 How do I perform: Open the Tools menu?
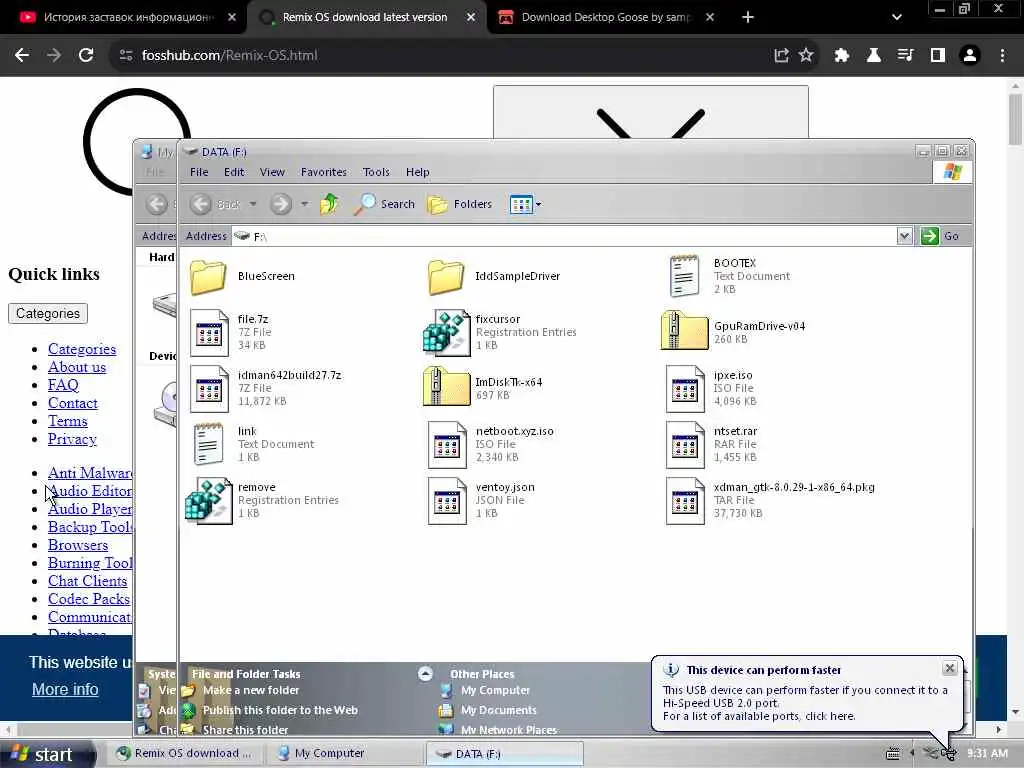376,172
